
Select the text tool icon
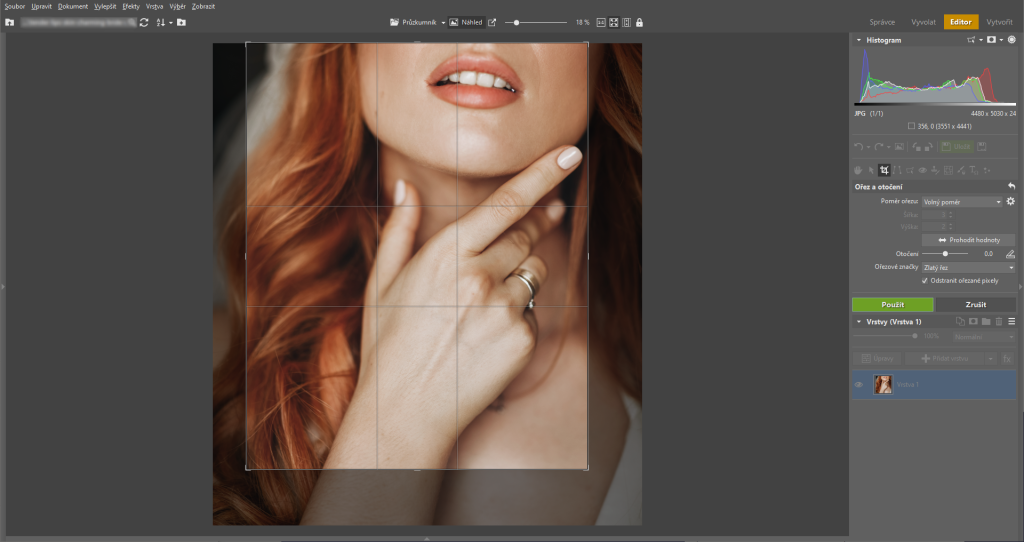[974, 170]
